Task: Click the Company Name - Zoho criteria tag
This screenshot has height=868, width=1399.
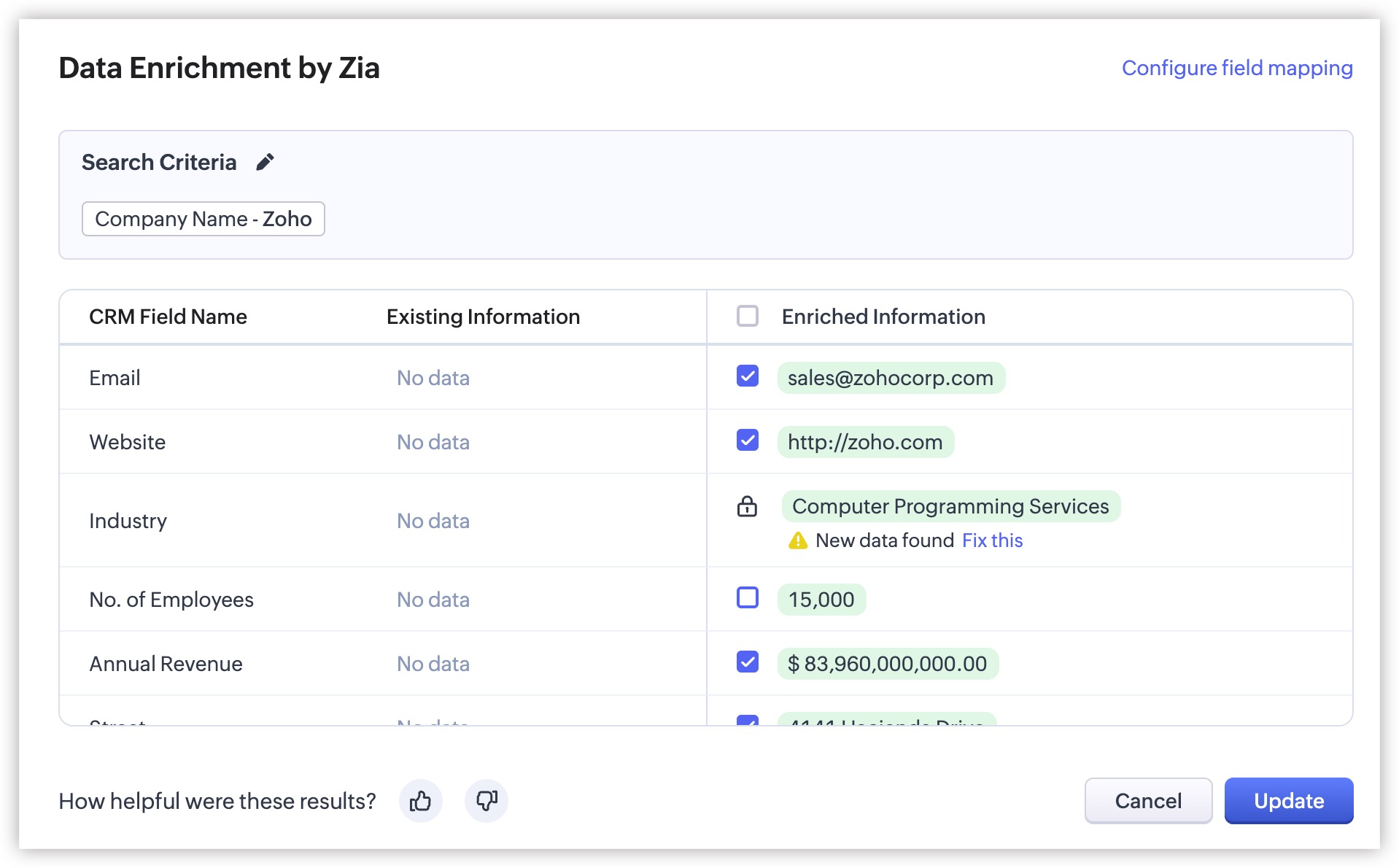Action: pyautogui.click(x=203, y=219)
